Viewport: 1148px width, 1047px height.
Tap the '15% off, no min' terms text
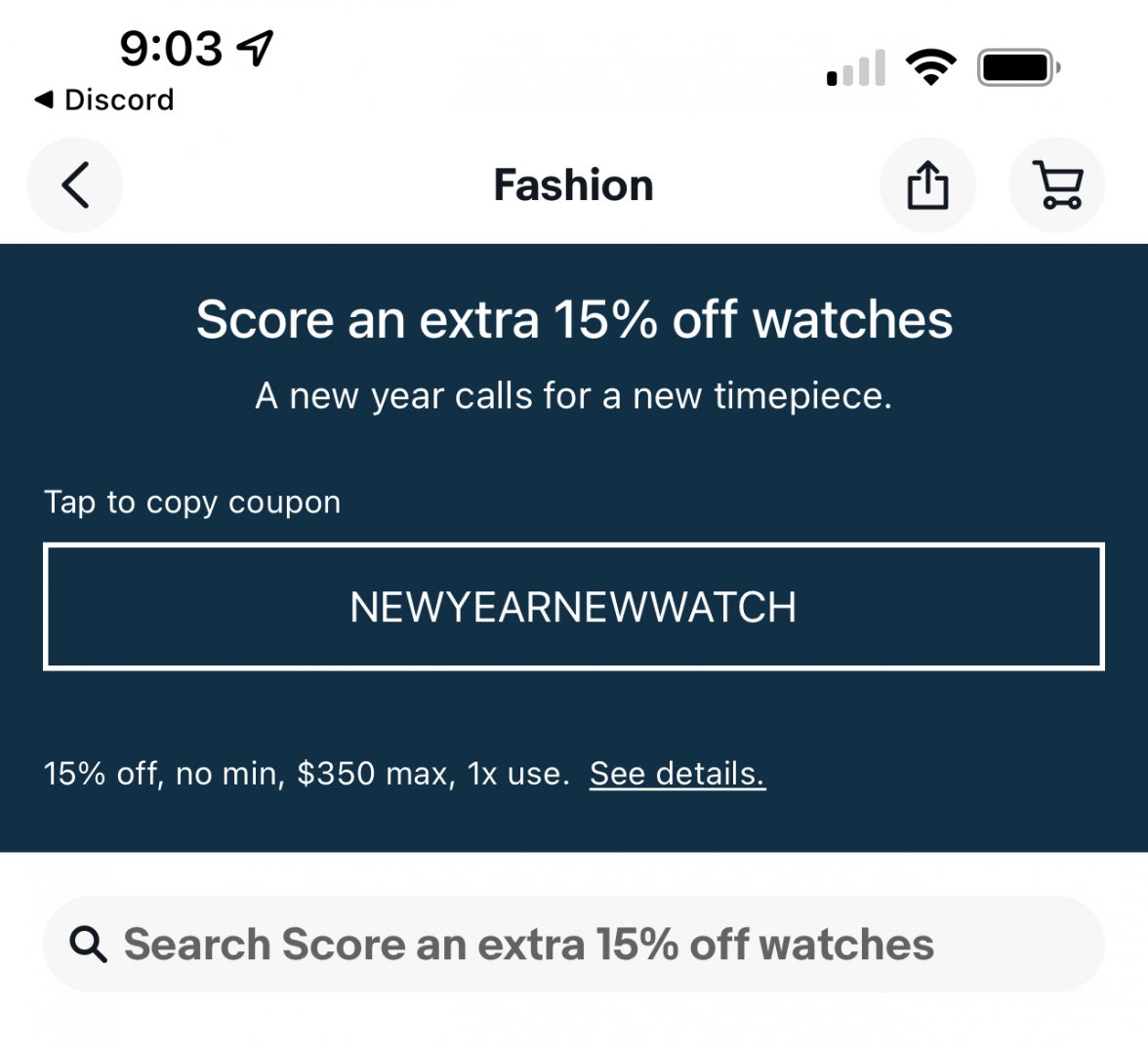point(307,774)
